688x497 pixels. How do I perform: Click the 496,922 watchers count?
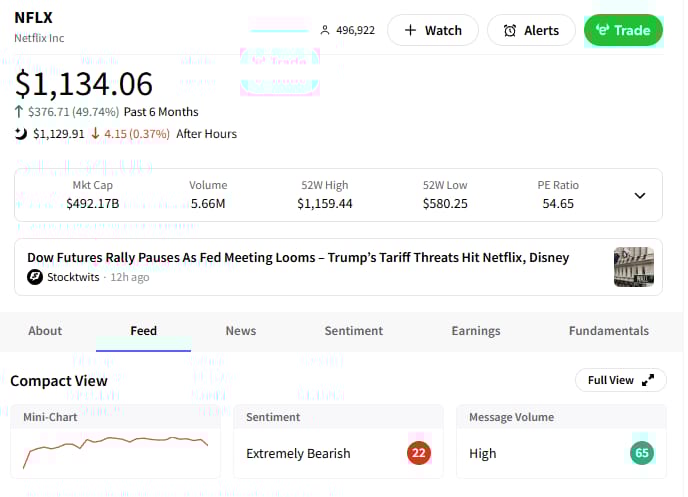pos(355,30)
